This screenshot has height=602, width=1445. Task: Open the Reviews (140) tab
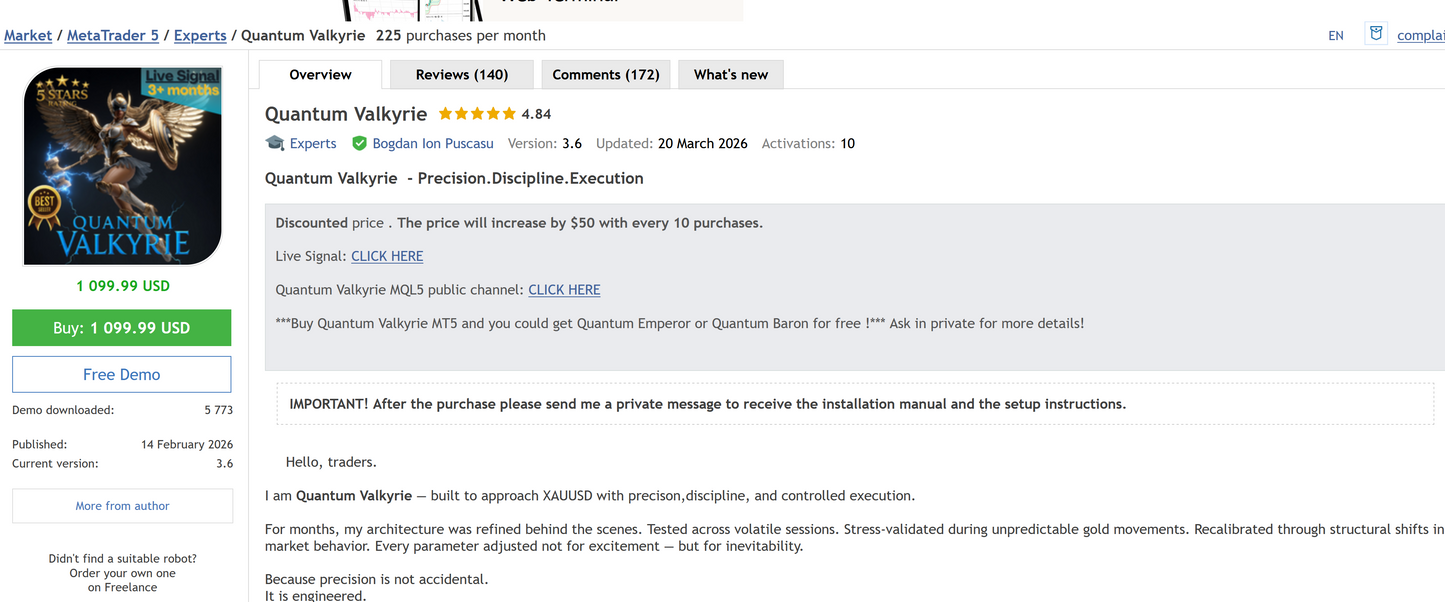point(461,75)
